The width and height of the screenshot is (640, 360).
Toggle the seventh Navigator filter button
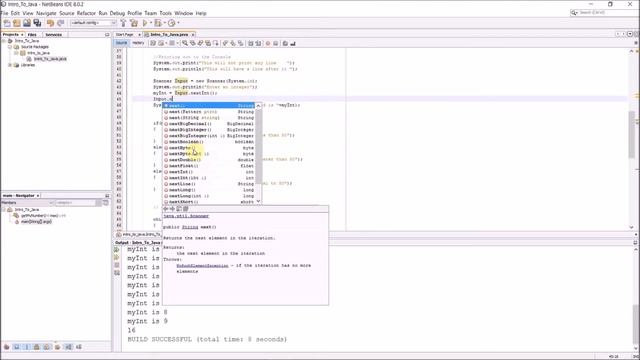point(68,347)
